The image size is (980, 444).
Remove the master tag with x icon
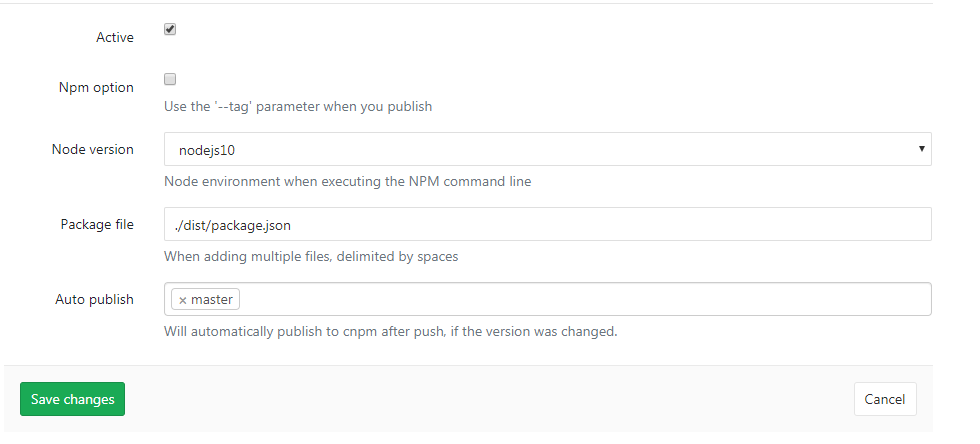click(x=182, y=300)
